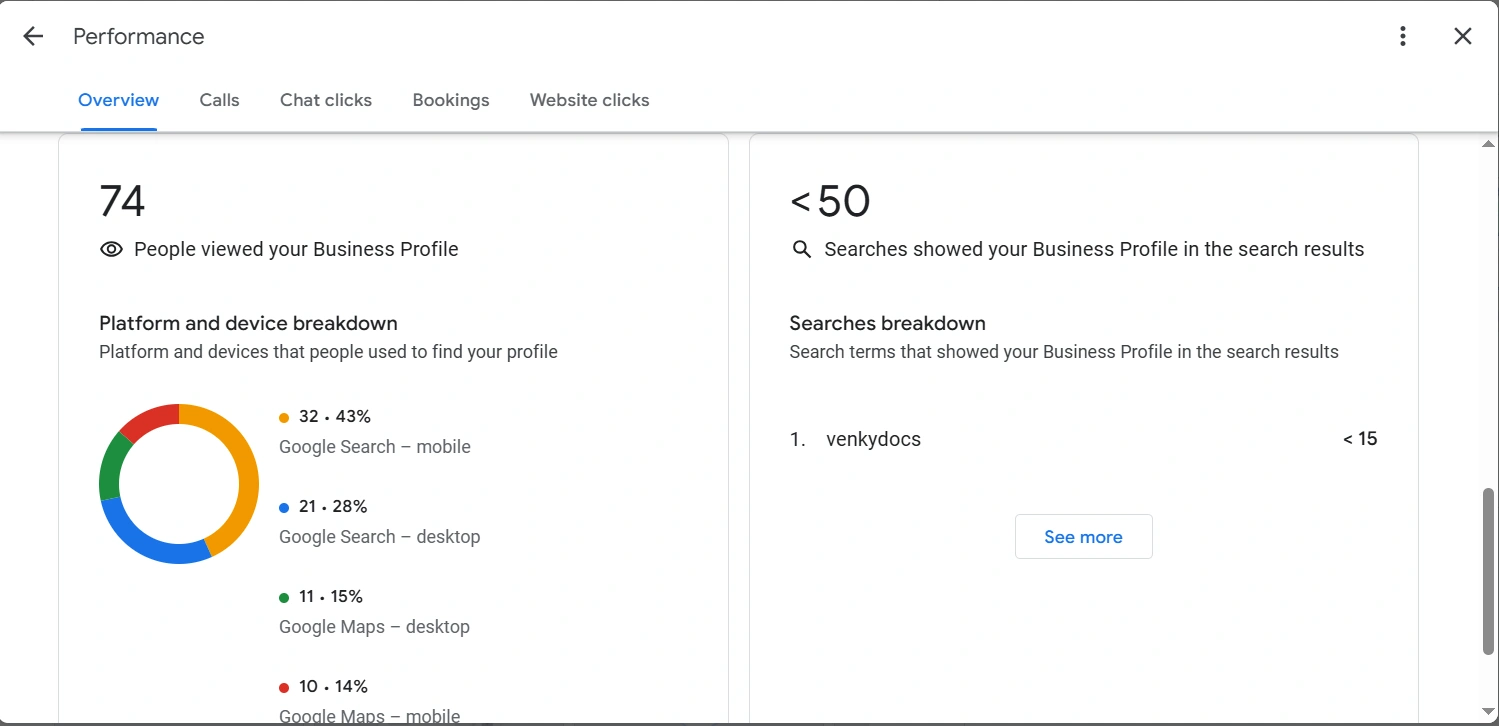Click the orange Google Search mobile legend dot
Screen dimensions: 1499x726
284,418
